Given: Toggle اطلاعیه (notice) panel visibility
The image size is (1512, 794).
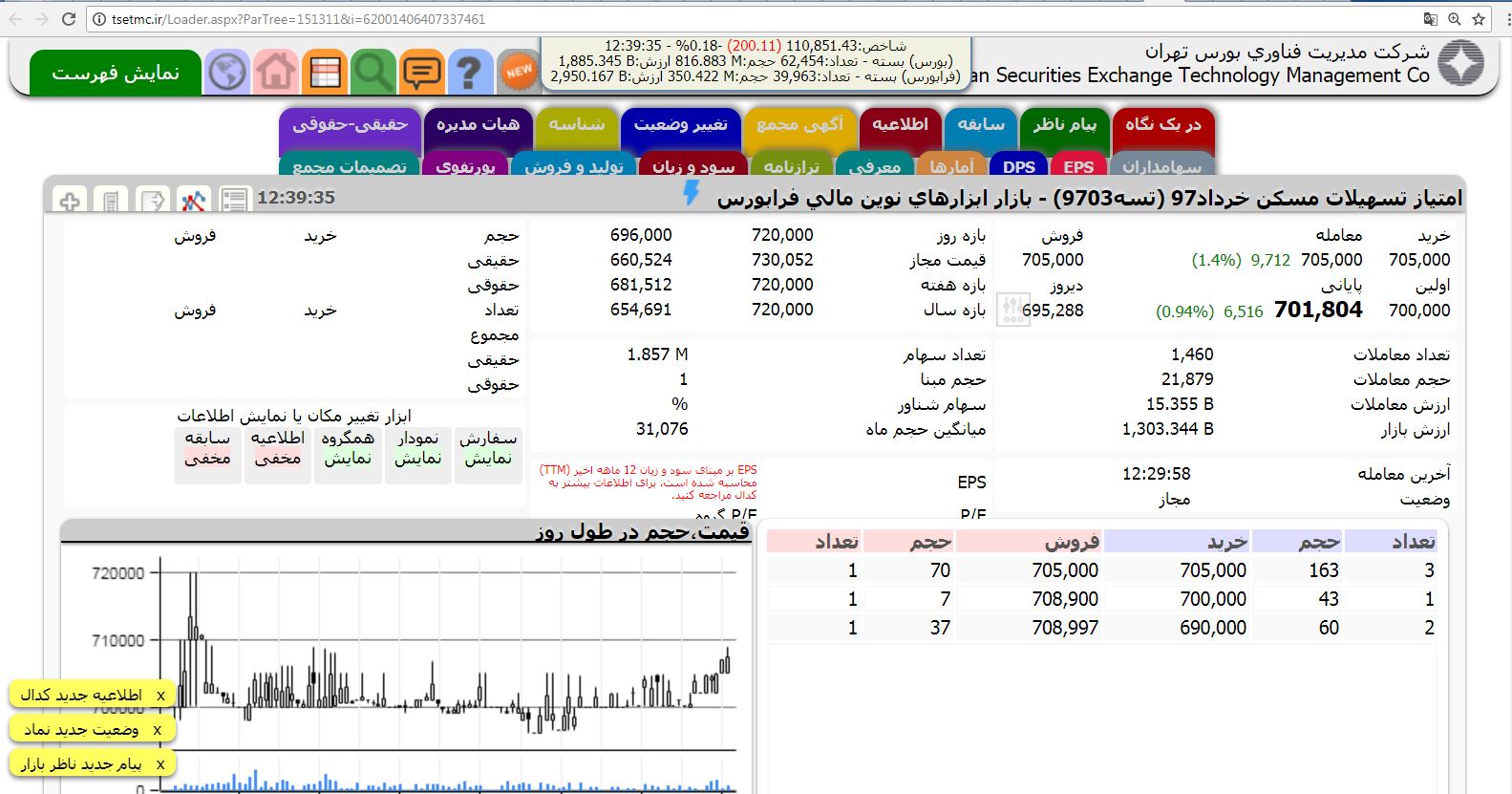Looking at the screenshot, I should coord(277,449).
